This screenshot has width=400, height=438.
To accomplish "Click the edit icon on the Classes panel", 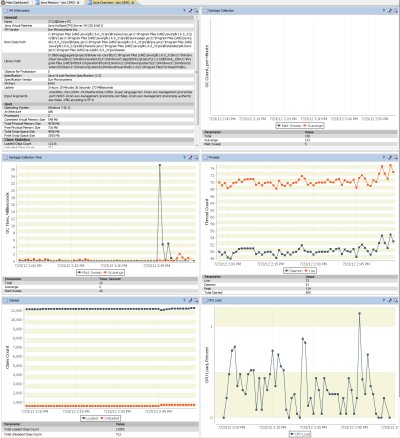I will (190, 300).
